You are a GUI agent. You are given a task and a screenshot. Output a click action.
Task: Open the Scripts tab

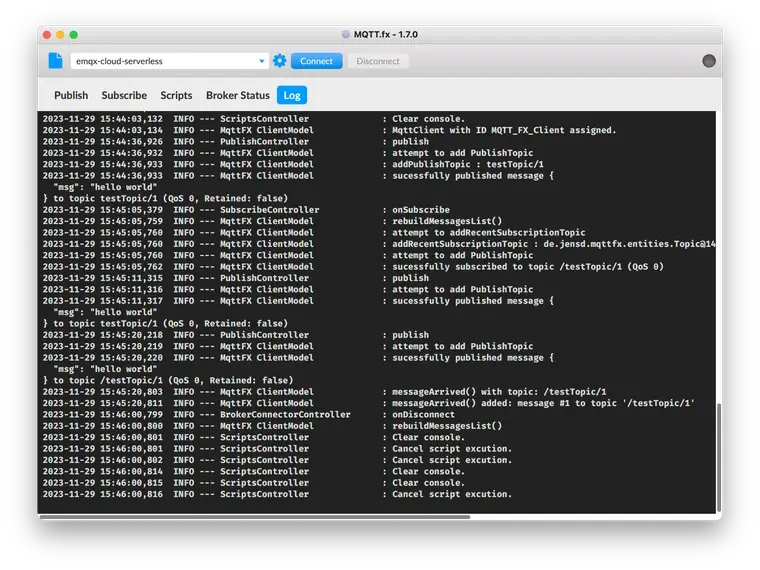(x=176, y=95)
